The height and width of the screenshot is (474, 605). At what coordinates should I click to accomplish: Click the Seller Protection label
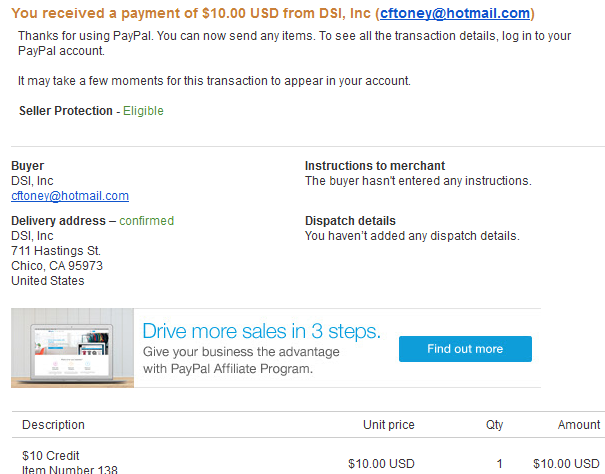click(x=66, y=111)
